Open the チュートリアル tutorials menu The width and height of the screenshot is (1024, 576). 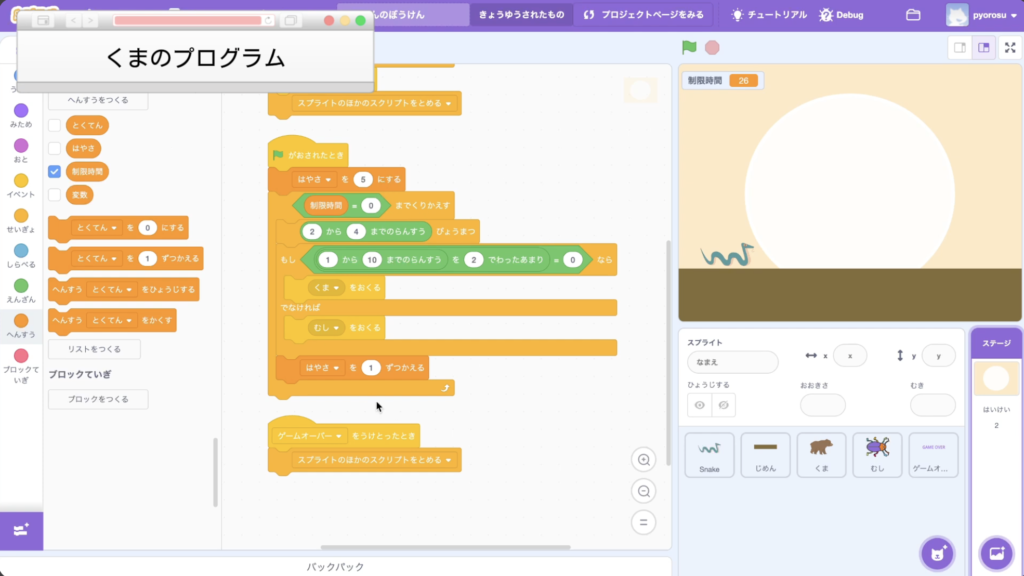point(769,15)
